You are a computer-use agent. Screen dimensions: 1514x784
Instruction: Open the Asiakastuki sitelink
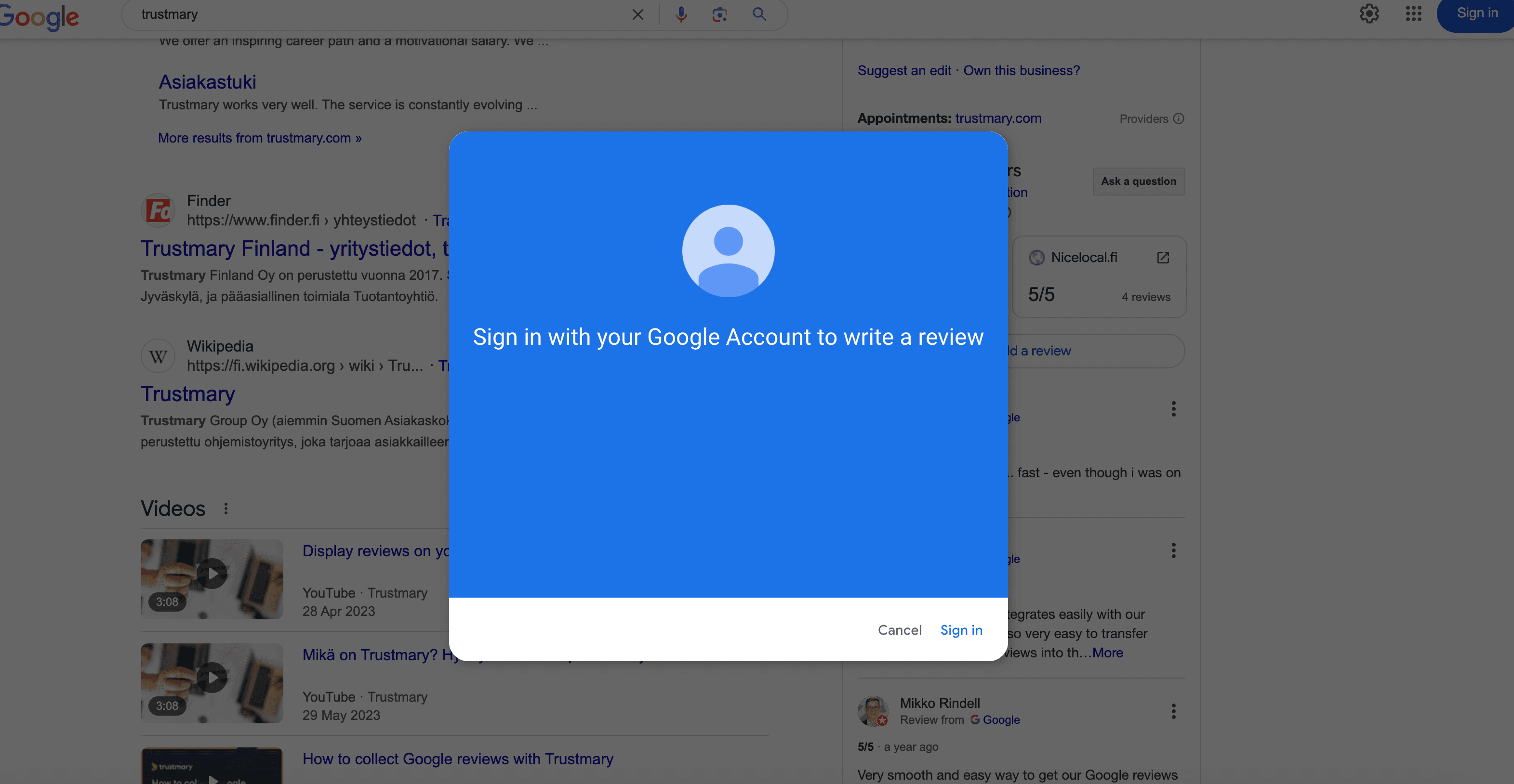208,82
